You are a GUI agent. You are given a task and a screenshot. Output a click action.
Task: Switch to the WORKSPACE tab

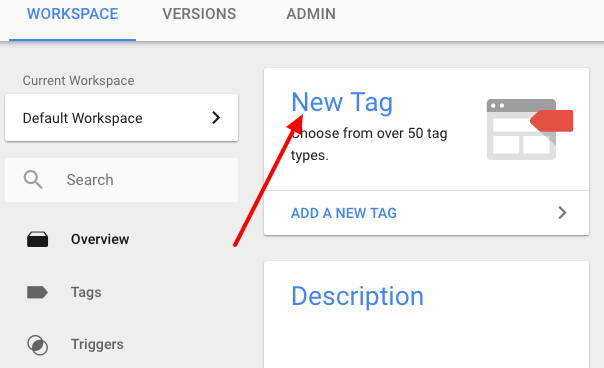tap(72, 14)
